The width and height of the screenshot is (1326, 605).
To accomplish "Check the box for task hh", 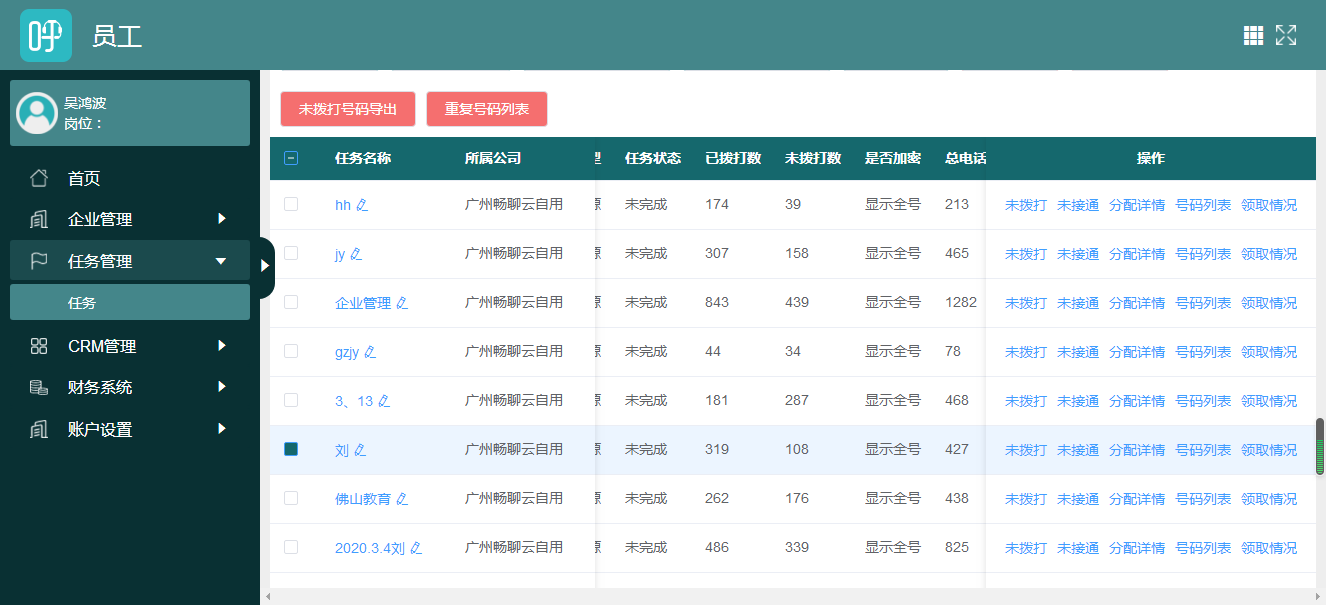I will tap(291, 204).
